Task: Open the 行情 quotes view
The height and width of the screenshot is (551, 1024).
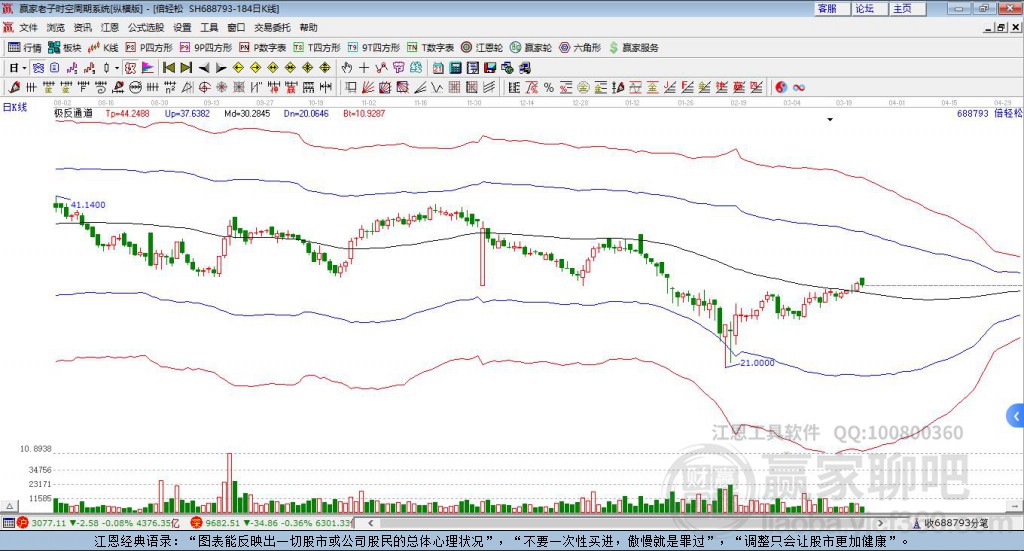Action: click(x=25, y=48)
